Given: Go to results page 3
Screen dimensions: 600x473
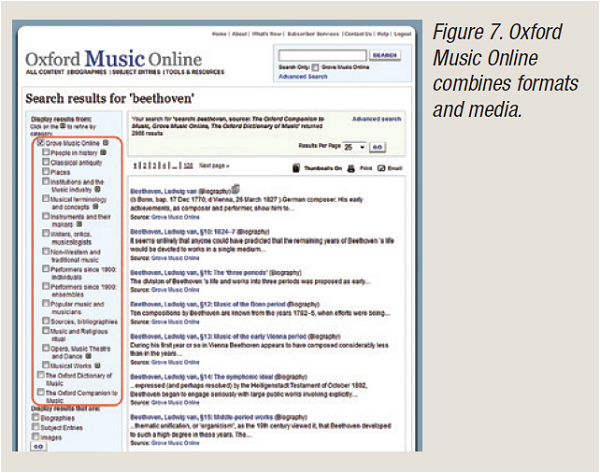Looking at the screenshot, I should click(154, 166).
